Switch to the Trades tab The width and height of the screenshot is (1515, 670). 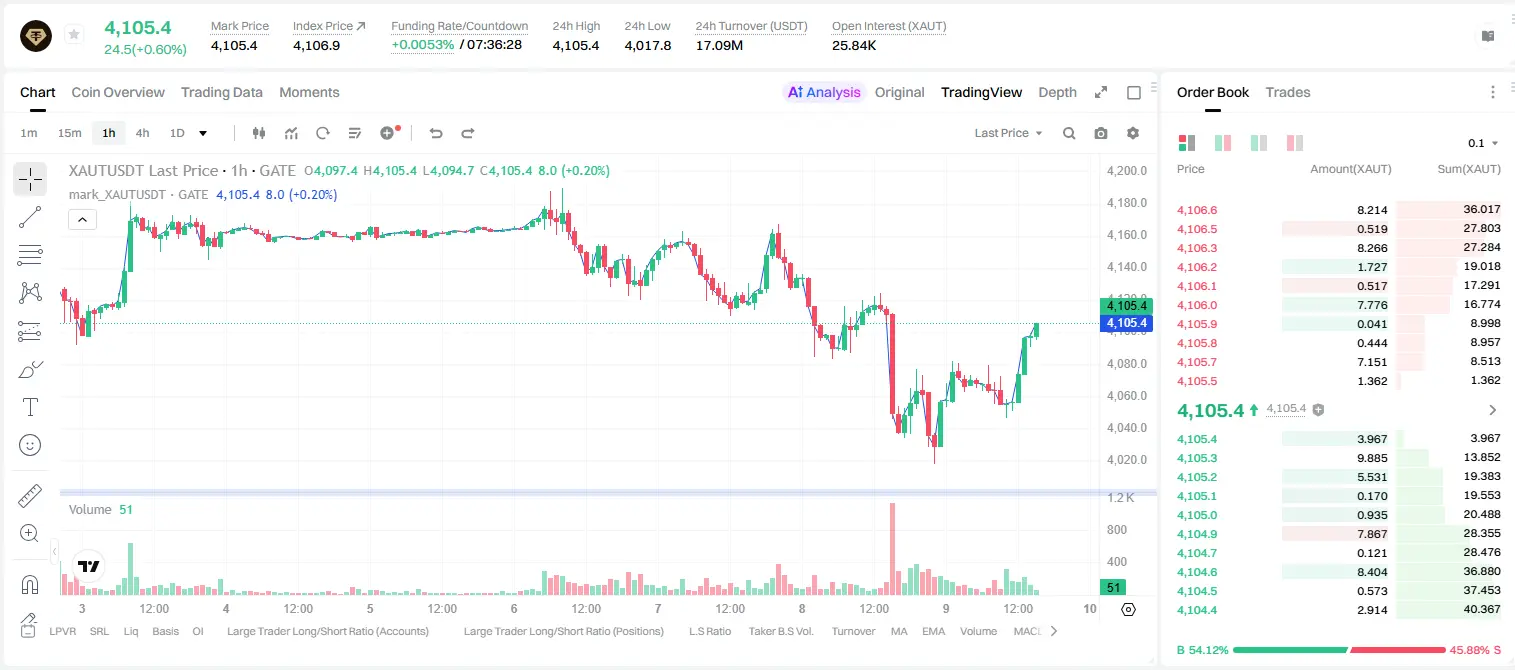[1287, 92]
